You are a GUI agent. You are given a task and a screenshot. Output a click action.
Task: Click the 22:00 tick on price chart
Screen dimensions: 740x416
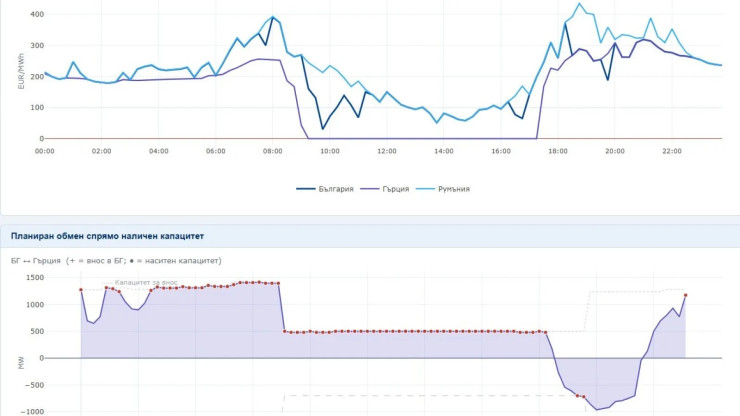pos(672,151)
